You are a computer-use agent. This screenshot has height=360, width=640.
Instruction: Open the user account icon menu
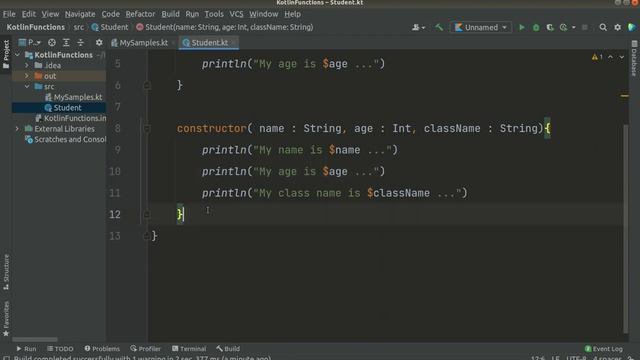point(418,27)
